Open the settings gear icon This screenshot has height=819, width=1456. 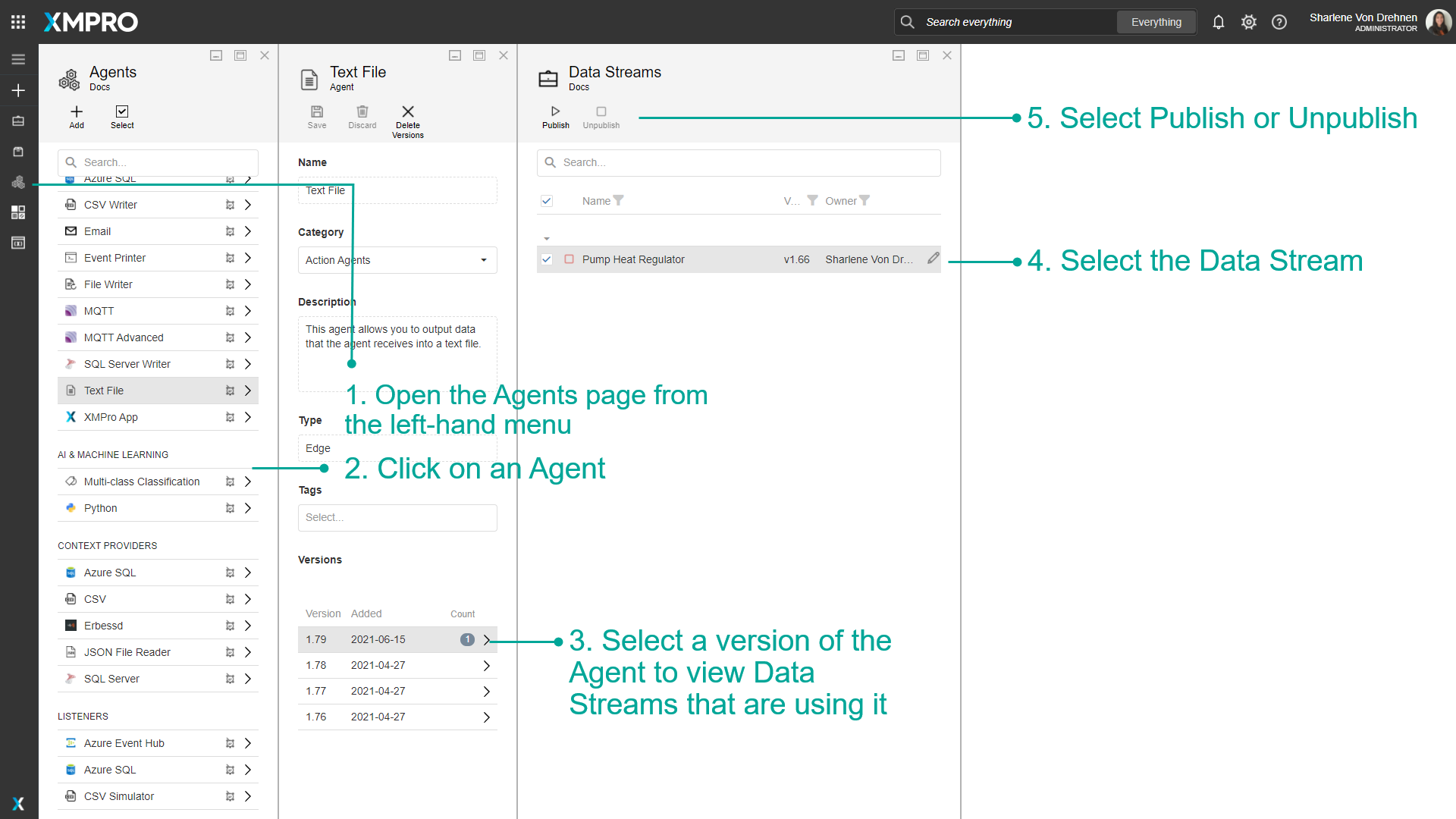point(1248,22)
